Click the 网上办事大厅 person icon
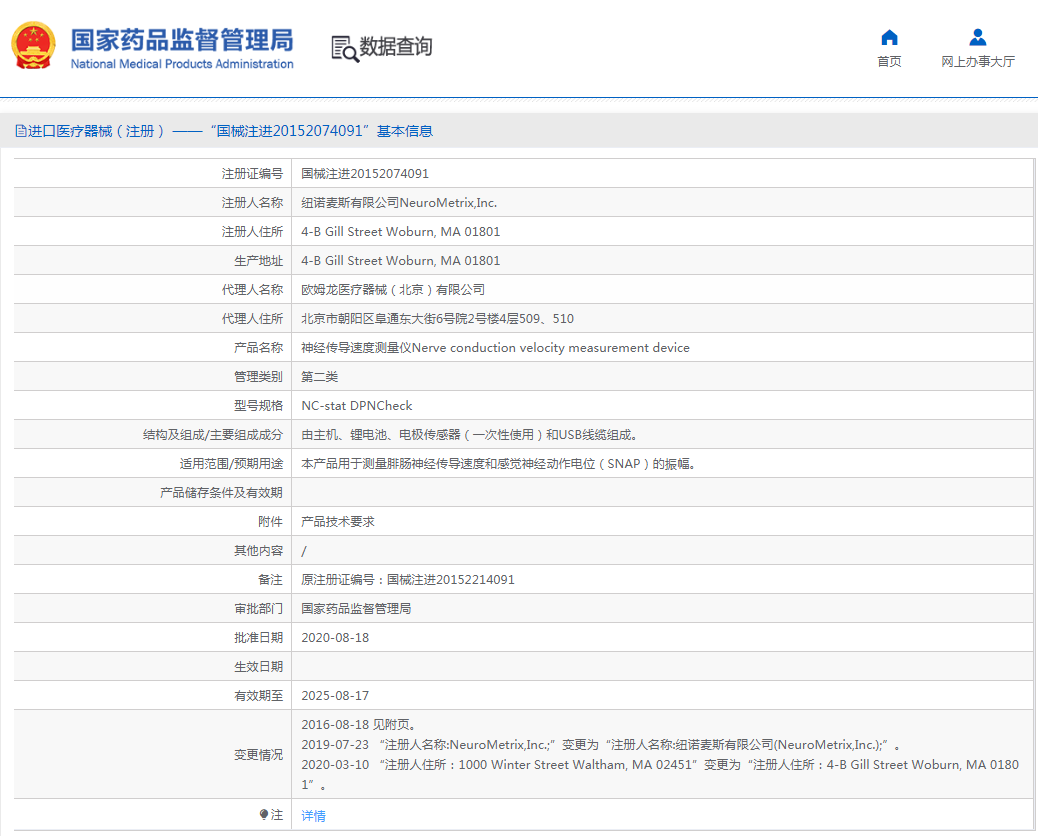 pos(977,38)
